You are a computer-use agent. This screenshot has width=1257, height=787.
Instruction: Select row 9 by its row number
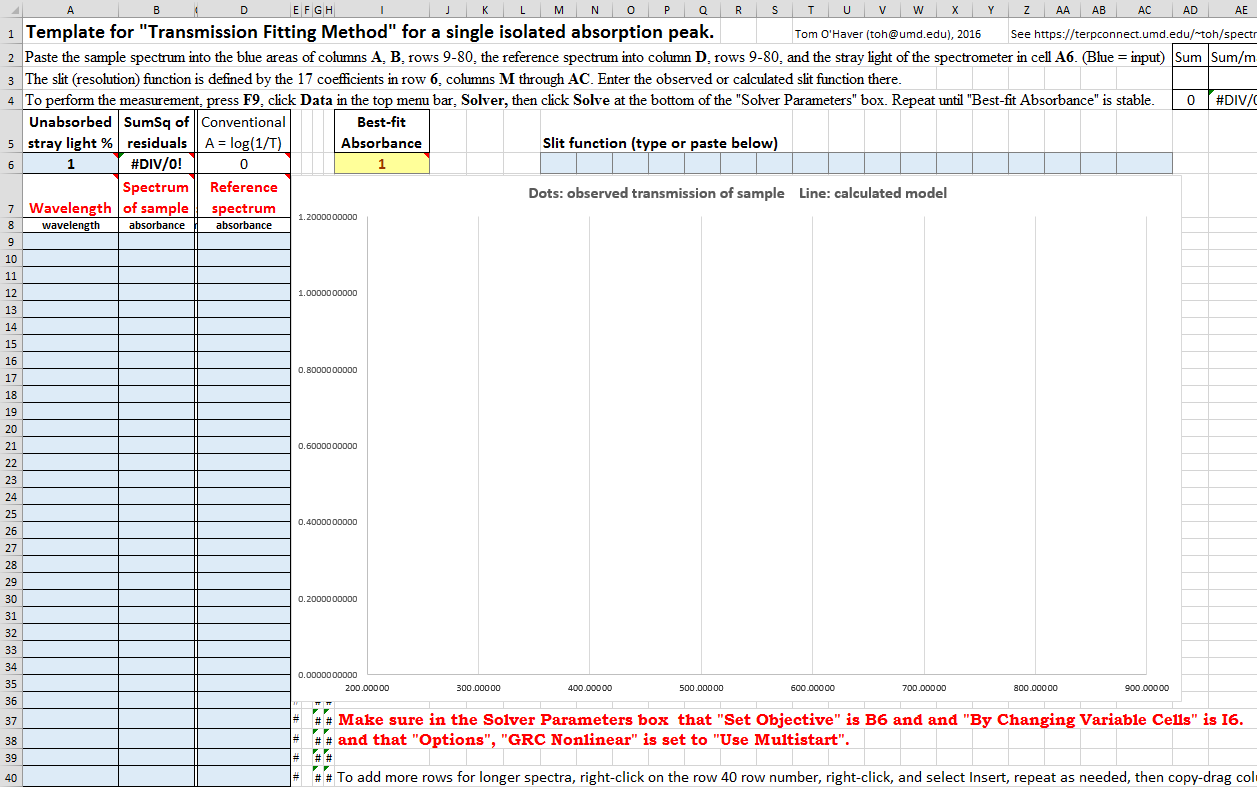coord(10,242)
